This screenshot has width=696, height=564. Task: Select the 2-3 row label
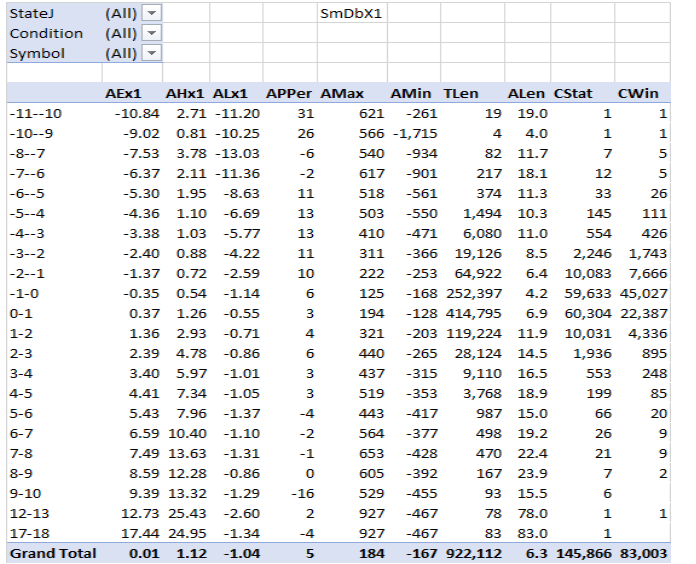pyautogui.click(x=21, y=354)
